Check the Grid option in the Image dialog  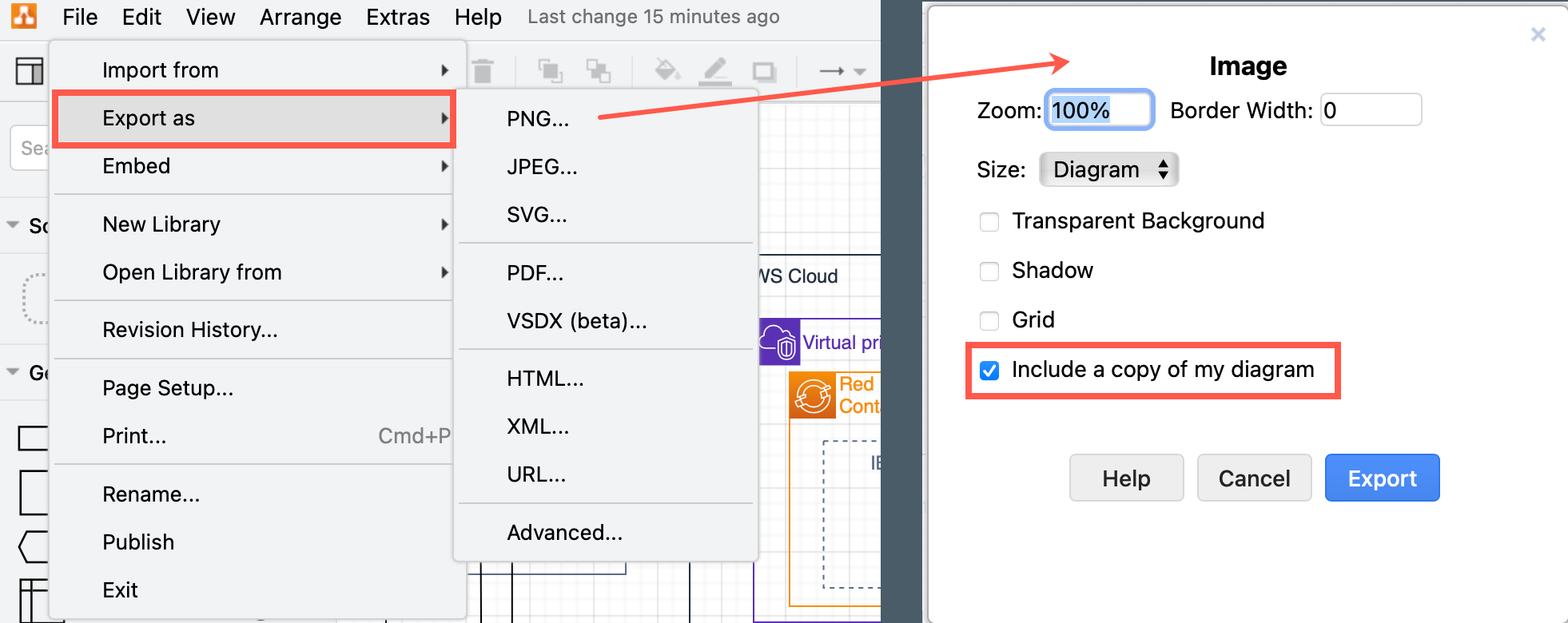pyautogui.click(x=989, y=320)
